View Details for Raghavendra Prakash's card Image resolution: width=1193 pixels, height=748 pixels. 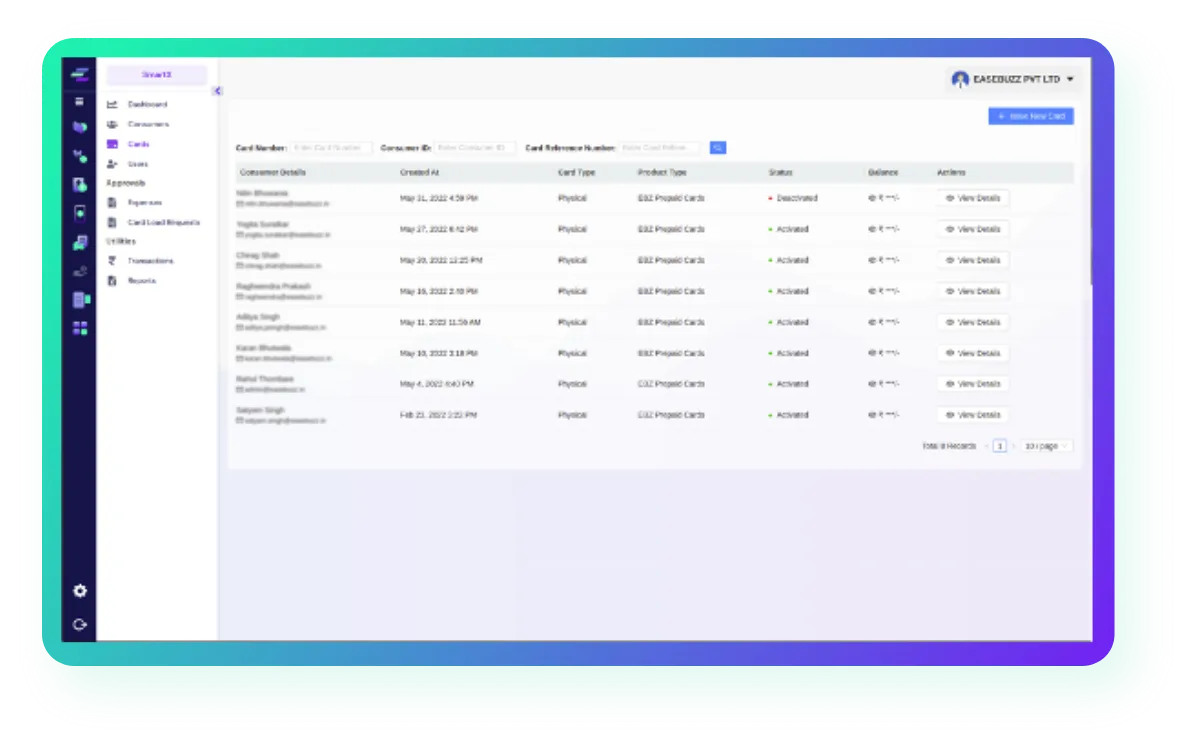[x=973, y=291]
